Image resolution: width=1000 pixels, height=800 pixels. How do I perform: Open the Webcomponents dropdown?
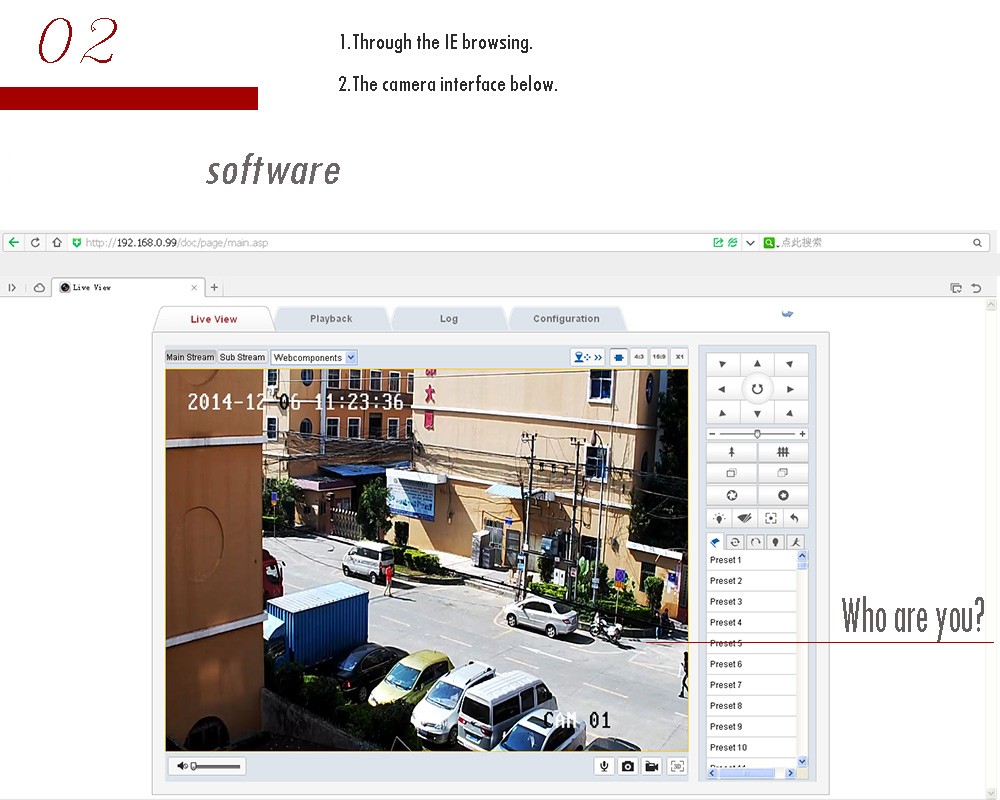point(314,357)
